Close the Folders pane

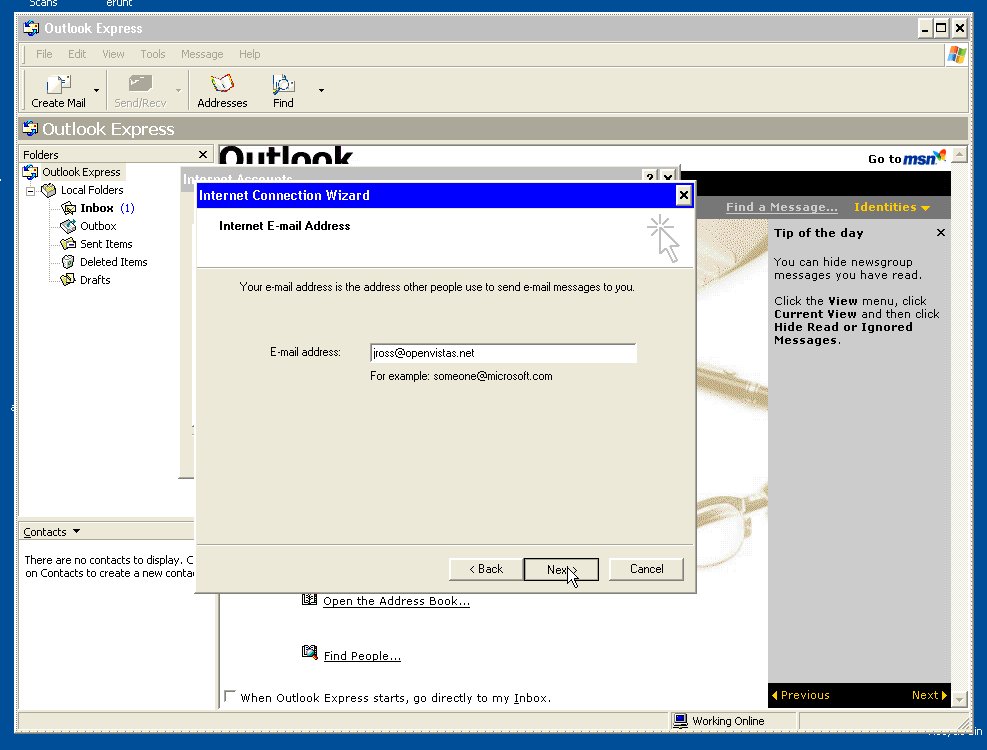click(x=203, y=154)
